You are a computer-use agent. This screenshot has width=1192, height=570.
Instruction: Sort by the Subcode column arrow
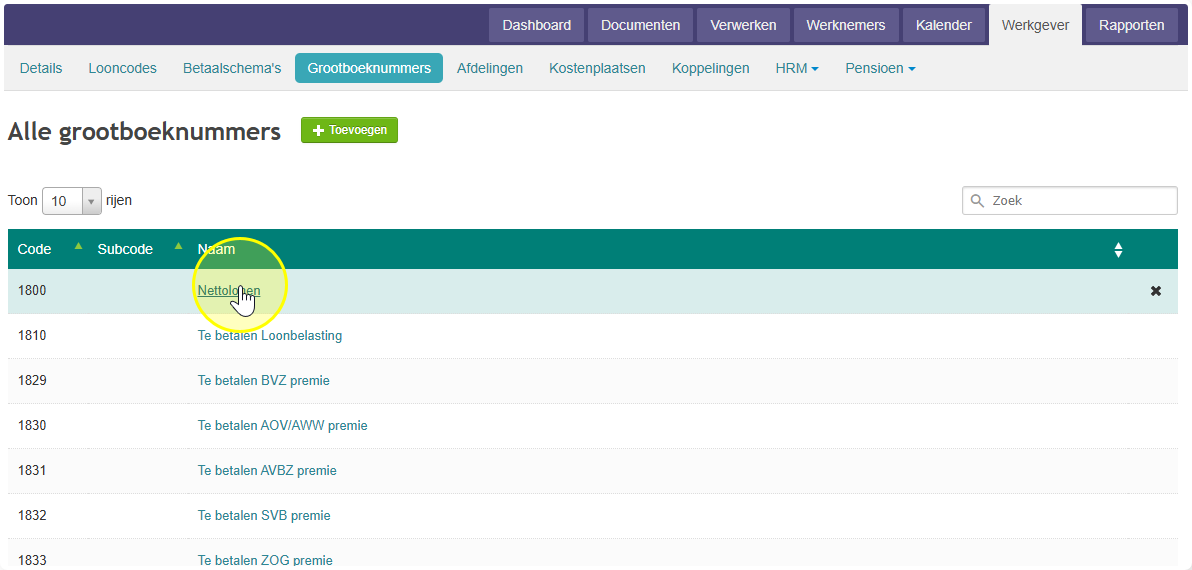[179, 245]
